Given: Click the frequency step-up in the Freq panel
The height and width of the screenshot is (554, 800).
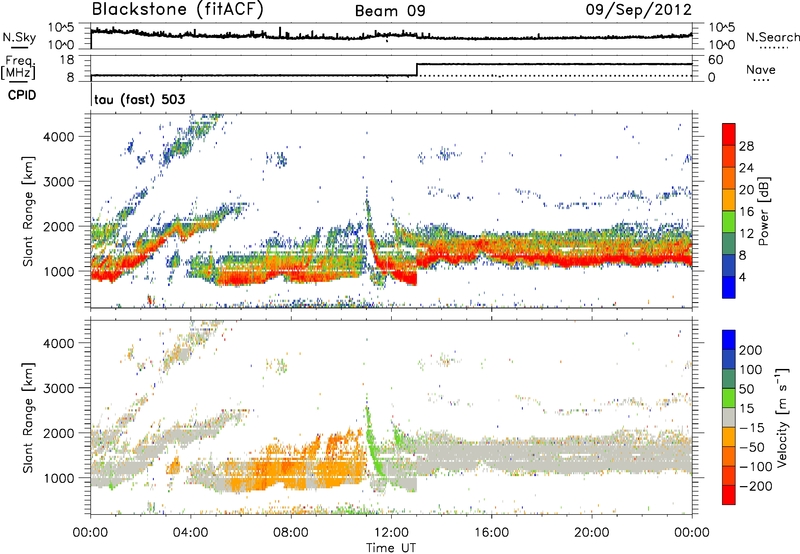Looking at the screenshot, I should 417,70.
